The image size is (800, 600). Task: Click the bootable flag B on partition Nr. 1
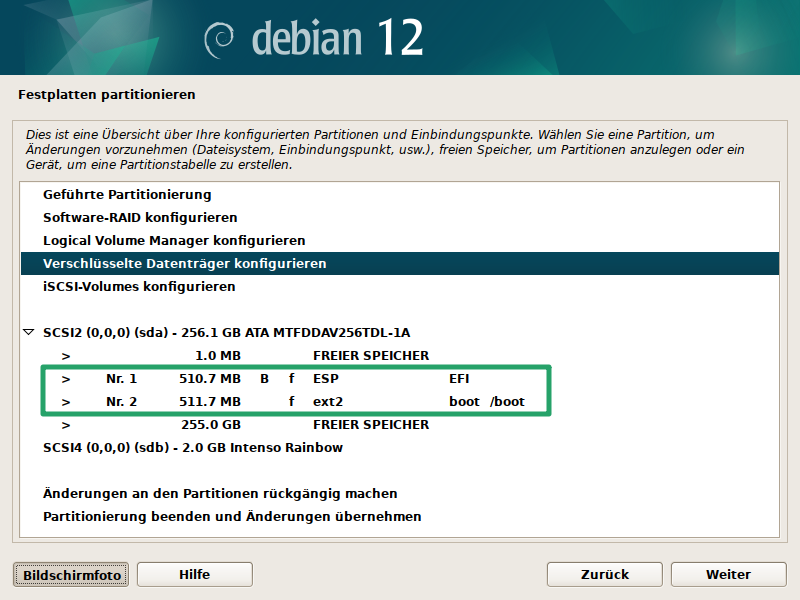tap(265, 379)
